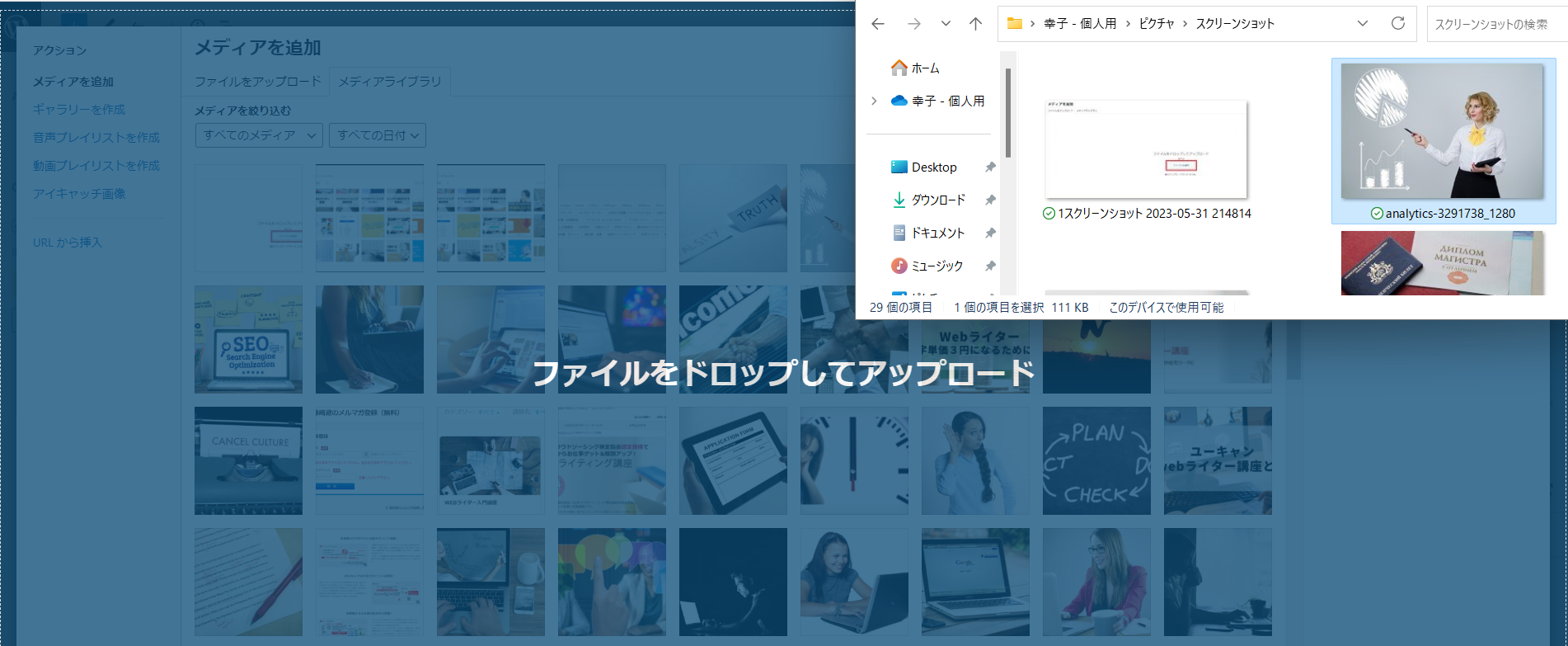This screenshot has height=646, width=1568.
Task: Select メディアを追加 in the actions sidebar
Action: (x=73, y=81)
